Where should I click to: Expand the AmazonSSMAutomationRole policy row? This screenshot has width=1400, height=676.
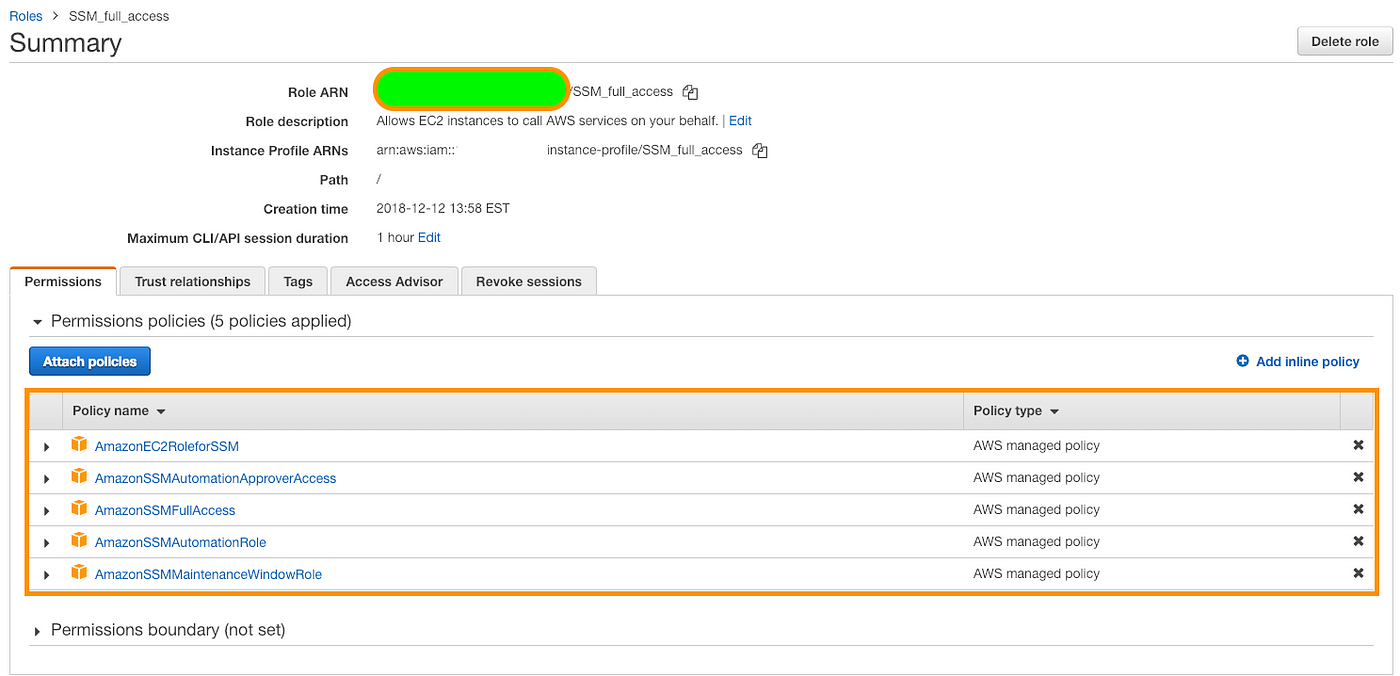pos(46,543)
